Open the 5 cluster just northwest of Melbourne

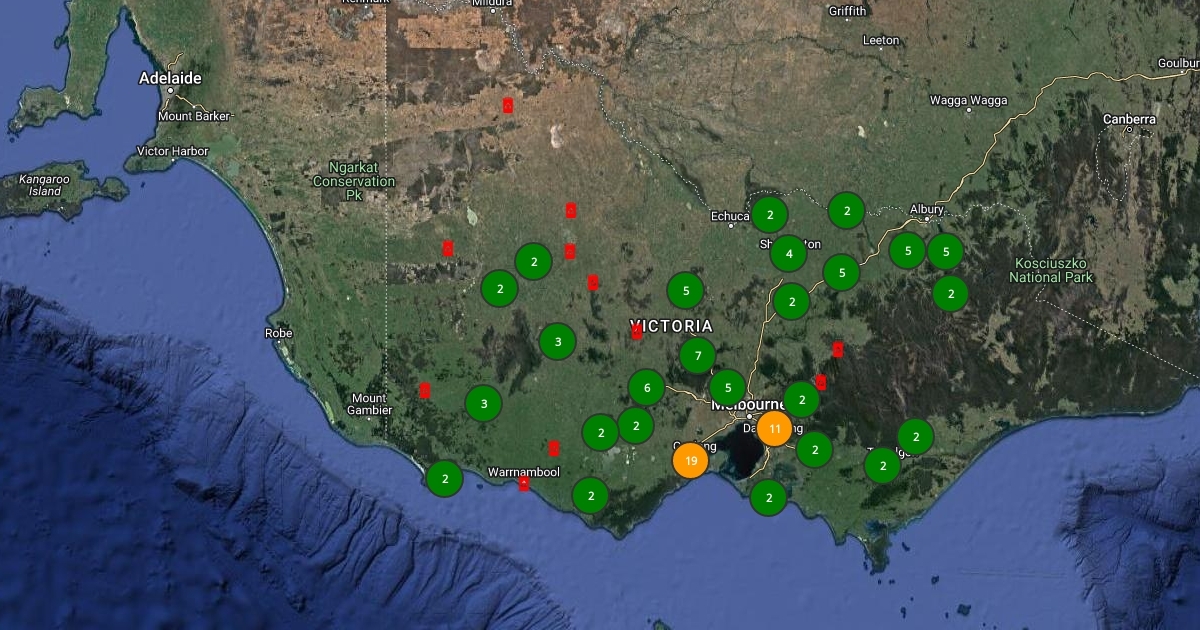pyautogui.click(x=727, y=388)
